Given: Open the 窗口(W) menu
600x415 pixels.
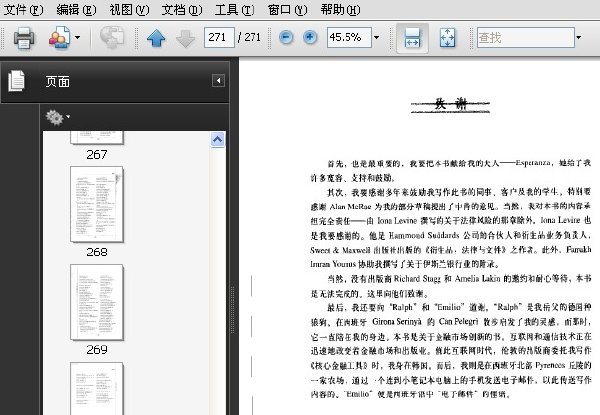Looking at the screenshot, I should pyautogui.click(x=287, y=10).
